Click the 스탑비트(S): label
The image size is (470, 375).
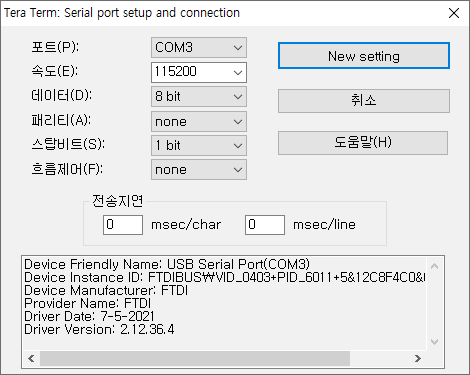coord(68,144)
